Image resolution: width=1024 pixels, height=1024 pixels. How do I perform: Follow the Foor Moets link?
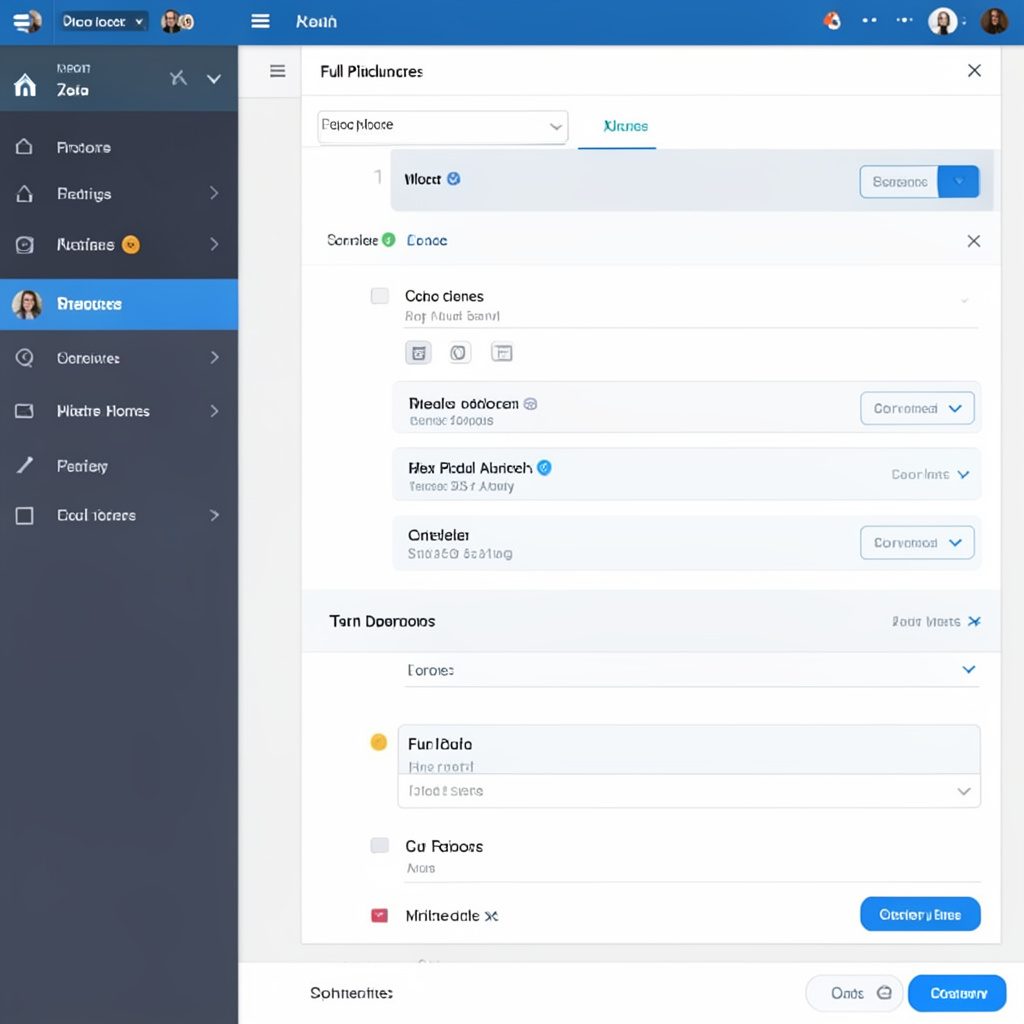(925, 621)
